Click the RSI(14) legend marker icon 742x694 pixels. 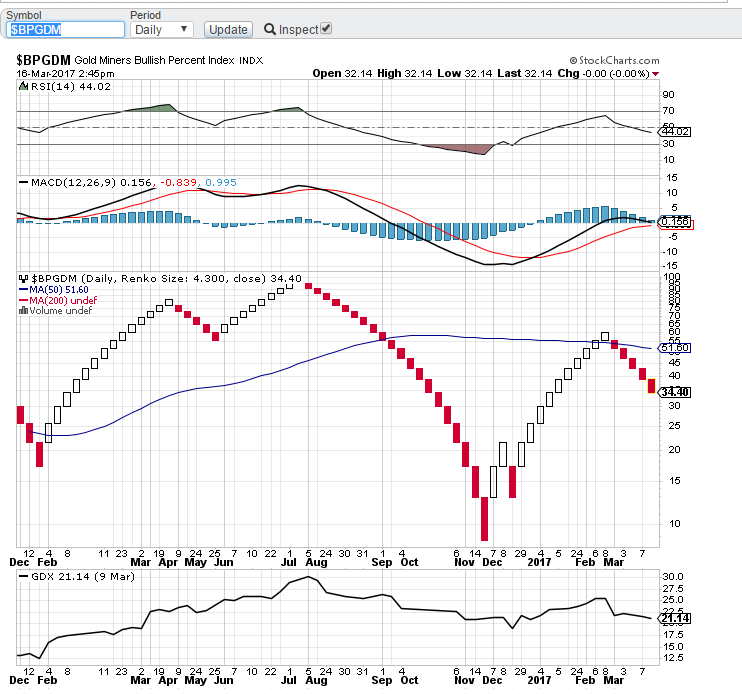(x=23, y=87)
